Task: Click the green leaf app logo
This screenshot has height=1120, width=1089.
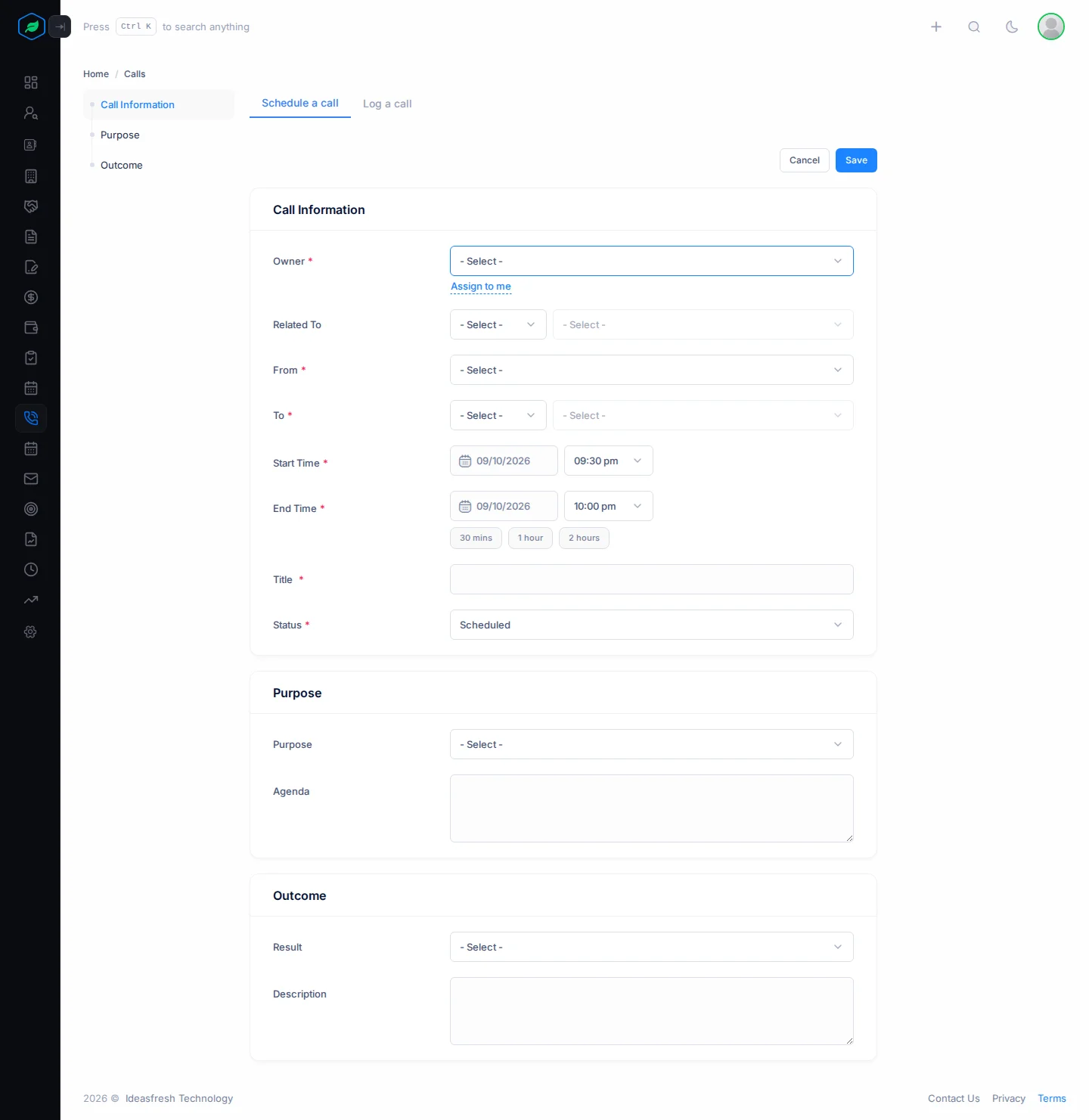Action: coord(32,26)
